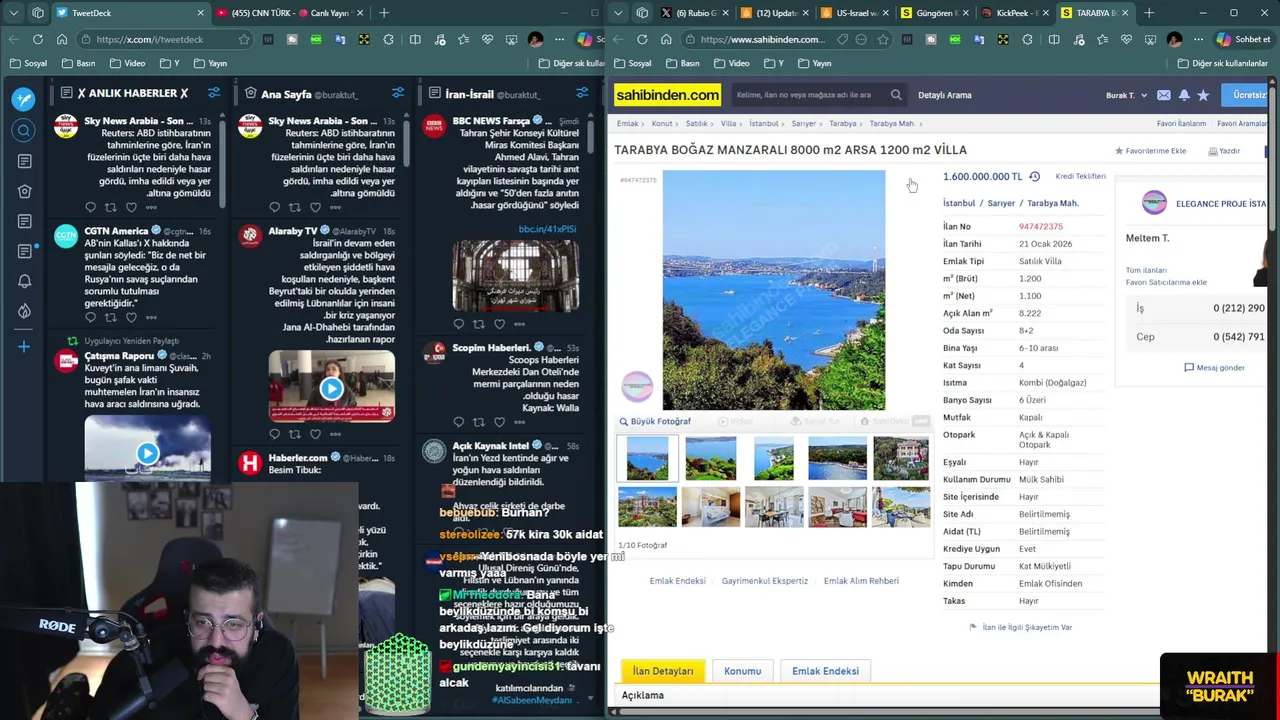Screen dimensions: 1280x720
Task: Open the column settings of İran-İsrail
Action: coord(582,93)
